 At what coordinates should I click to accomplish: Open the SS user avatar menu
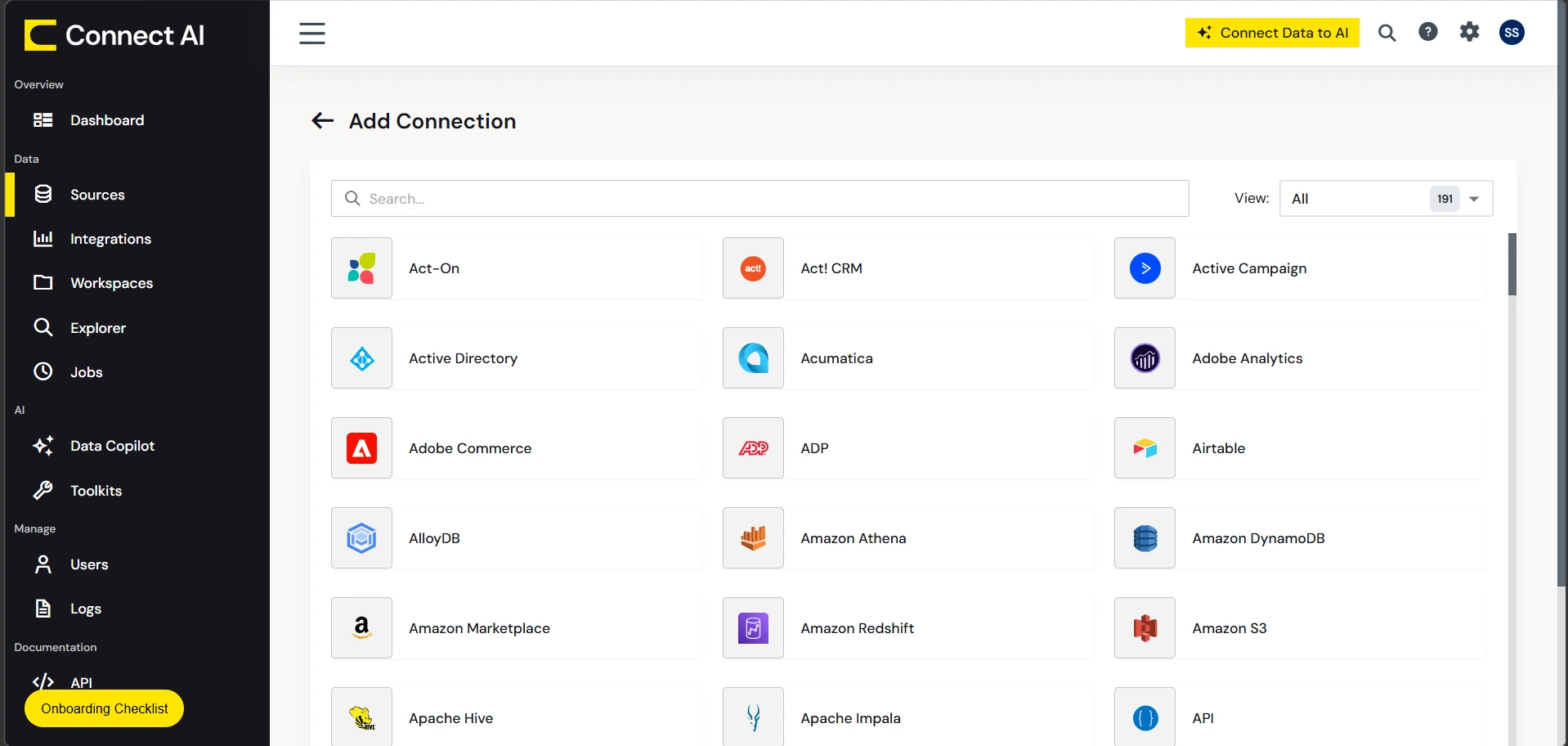click(x=1512, y=32)
